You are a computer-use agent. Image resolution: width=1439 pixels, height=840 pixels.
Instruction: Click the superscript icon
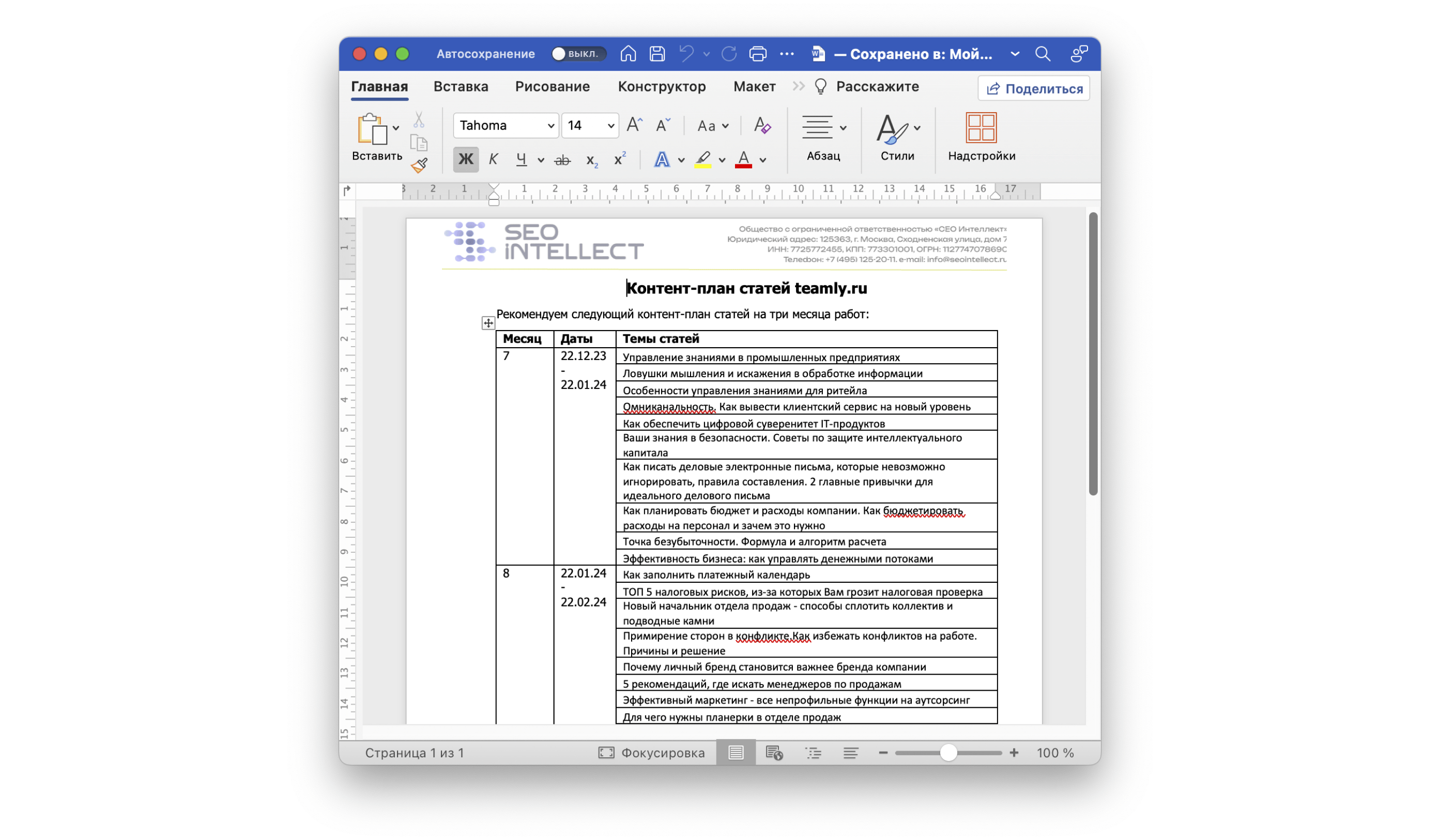point(620,159)
